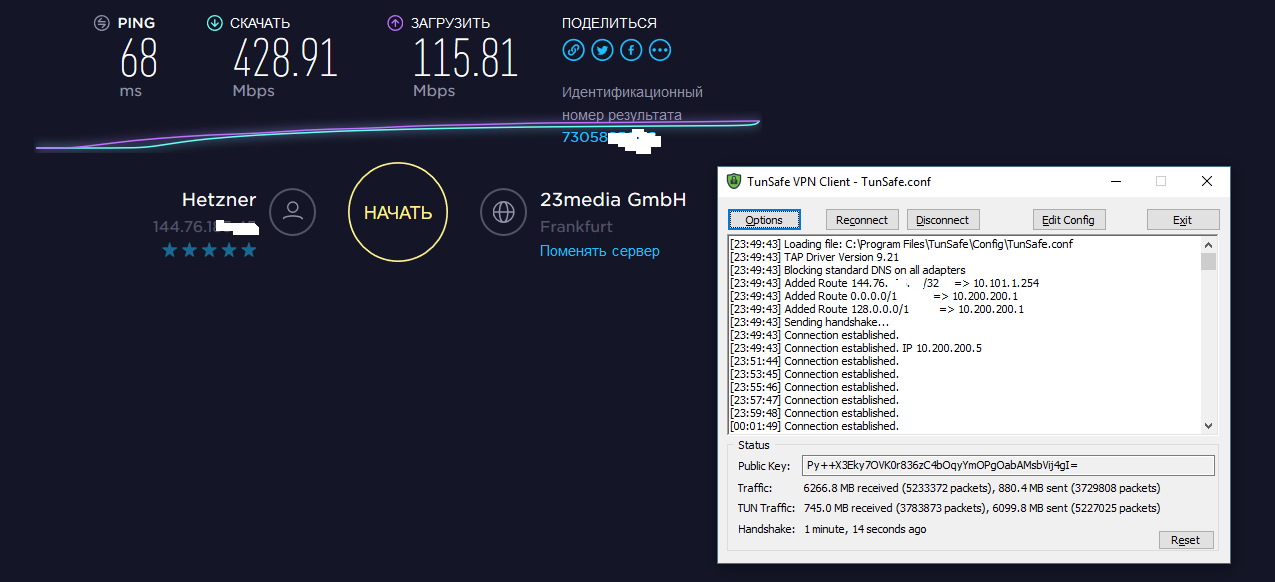1275x582 pixels.
Task: Click the Hetzner provider name
Action: [219, 200]
